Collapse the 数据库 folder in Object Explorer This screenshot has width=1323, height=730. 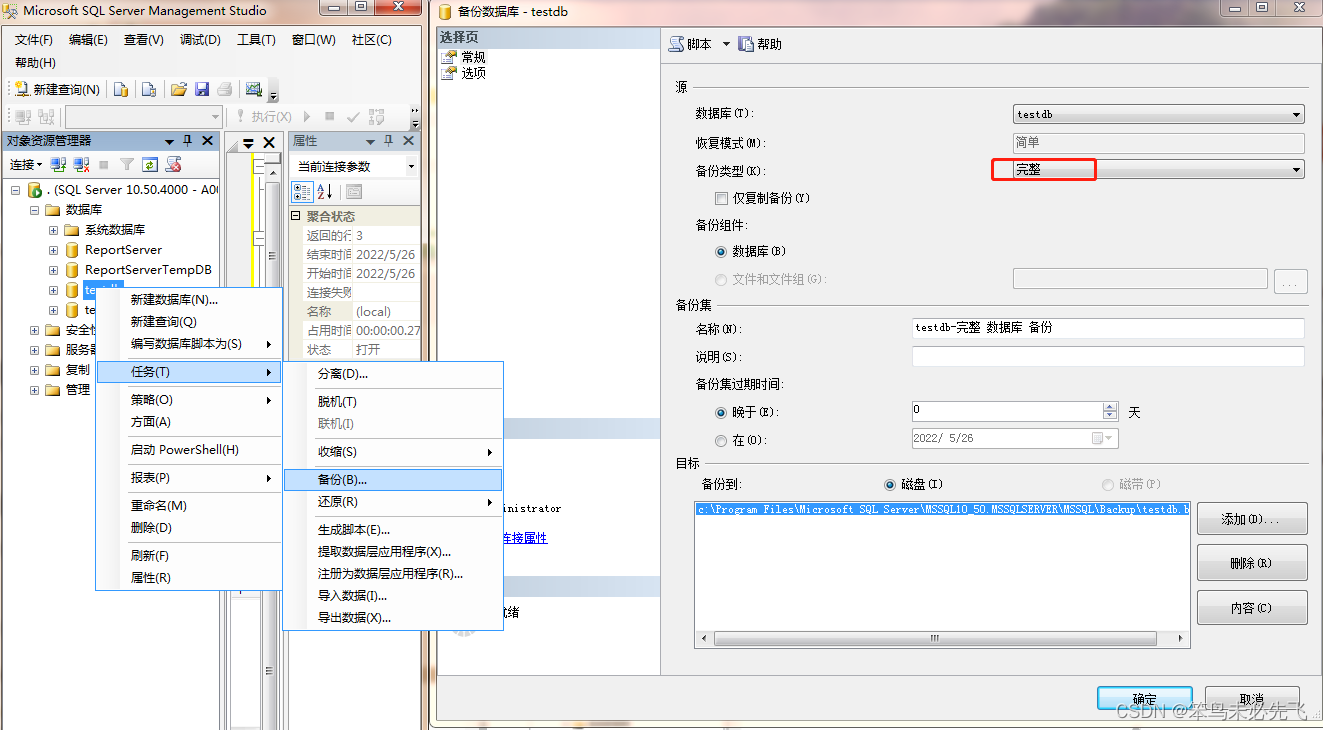(32, 209)
